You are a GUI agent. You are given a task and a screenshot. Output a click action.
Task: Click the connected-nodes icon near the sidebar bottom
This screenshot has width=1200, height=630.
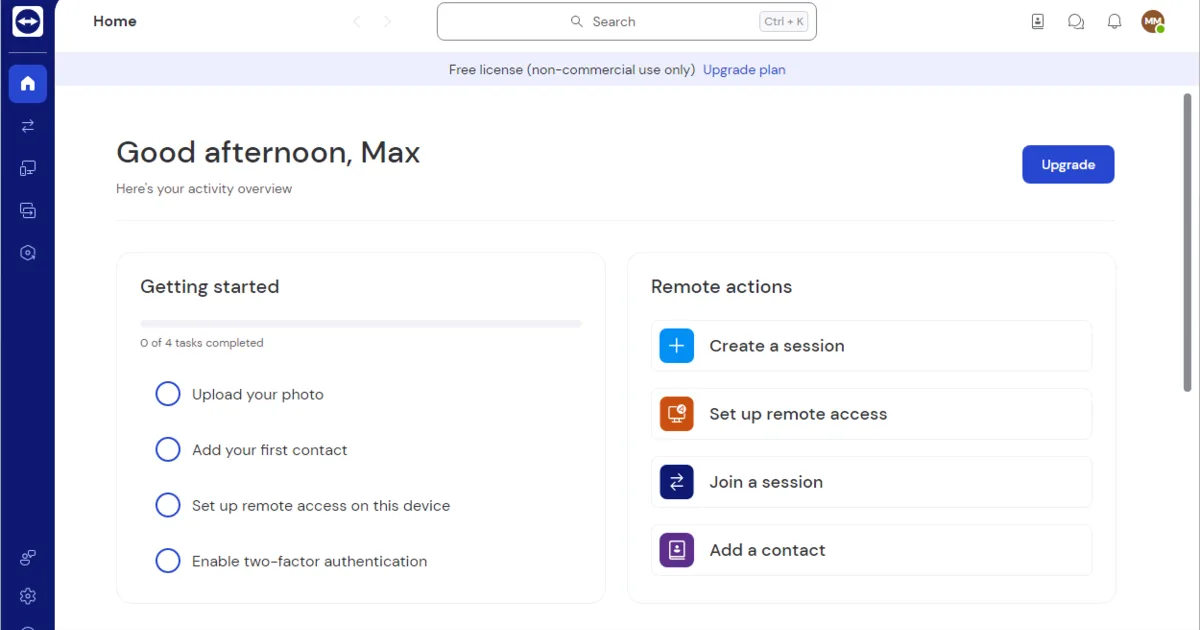coord(28,558)
